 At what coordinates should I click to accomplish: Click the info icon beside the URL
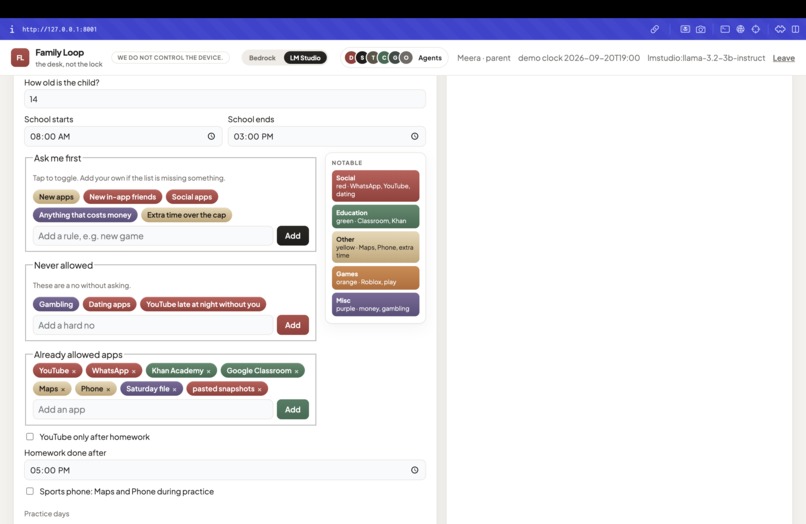tap(12, 29)
